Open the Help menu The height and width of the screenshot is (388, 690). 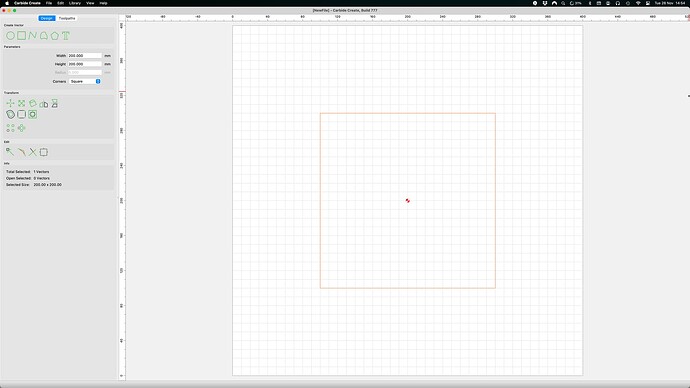(103, 3)
